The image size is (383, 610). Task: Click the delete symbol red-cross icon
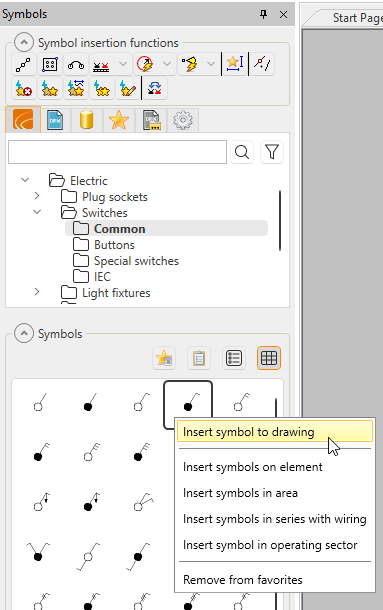(x=24, y=88)
